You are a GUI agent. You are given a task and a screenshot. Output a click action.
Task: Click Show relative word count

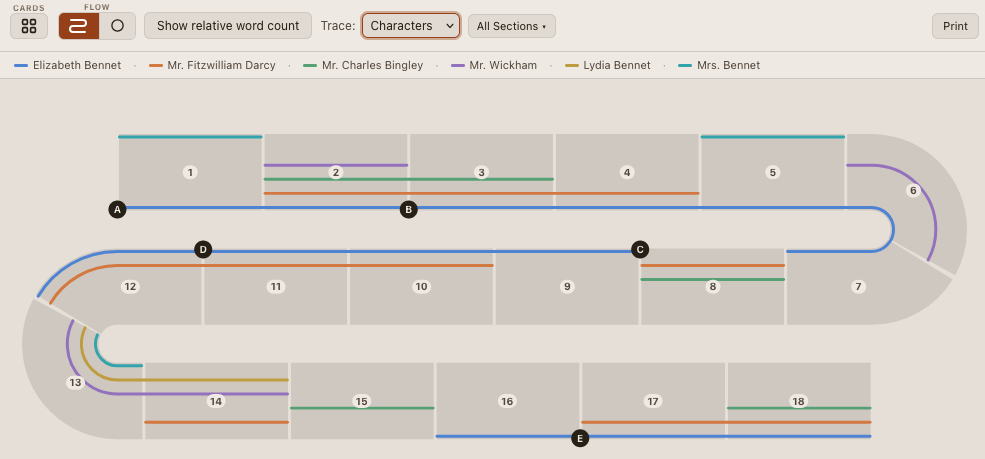pyautogui.click(x=228, y=26)
